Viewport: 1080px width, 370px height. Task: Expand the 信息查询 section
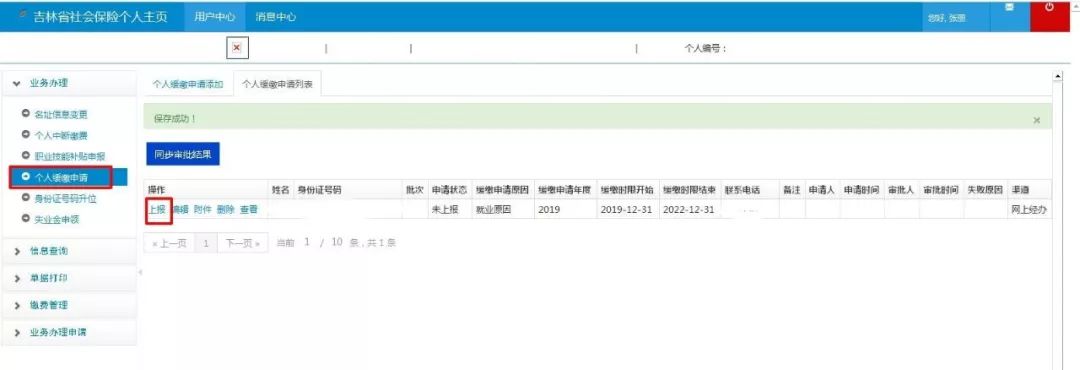(x=69, y=251)
